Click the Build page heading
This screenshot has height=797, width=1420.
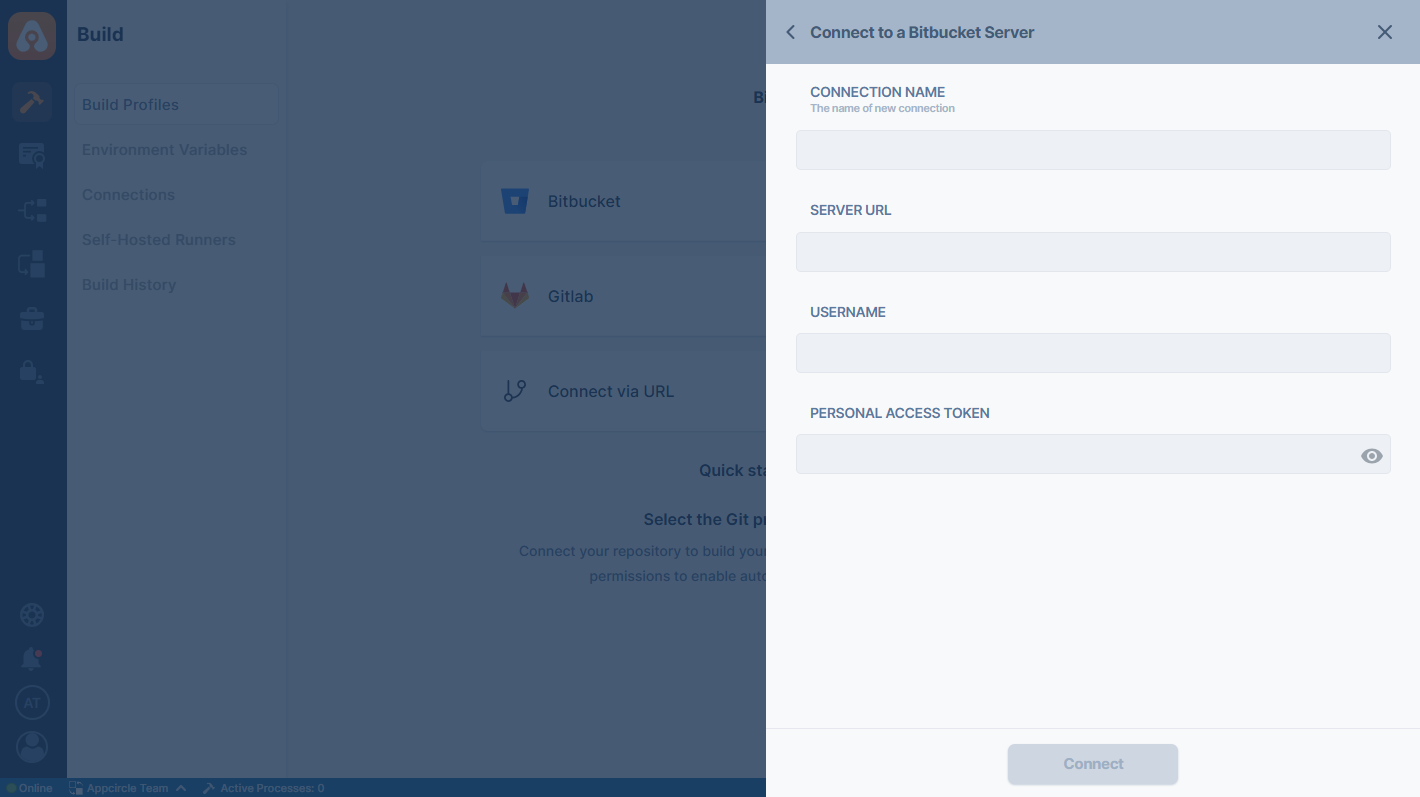click(x=100, y=34)
